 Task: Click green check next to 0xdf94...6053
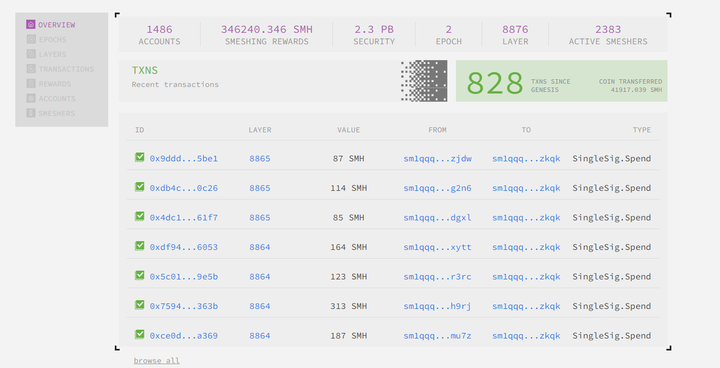(140, 246)
